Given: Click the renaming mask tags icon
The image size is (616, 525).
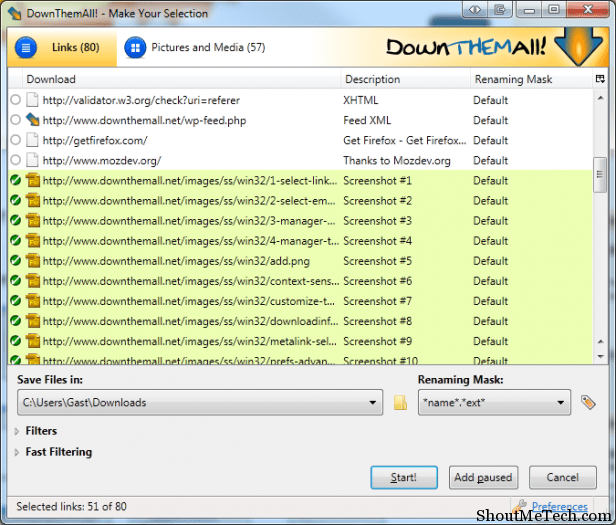Looking at the screenshot, I should [x=588, y=402].
